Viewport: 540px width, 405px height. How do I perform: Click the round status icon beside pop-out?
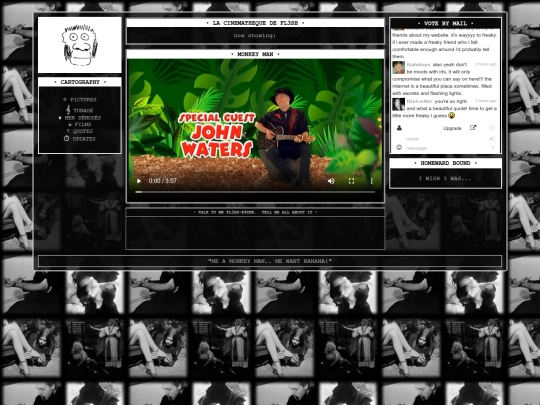[x=491, y=128]
